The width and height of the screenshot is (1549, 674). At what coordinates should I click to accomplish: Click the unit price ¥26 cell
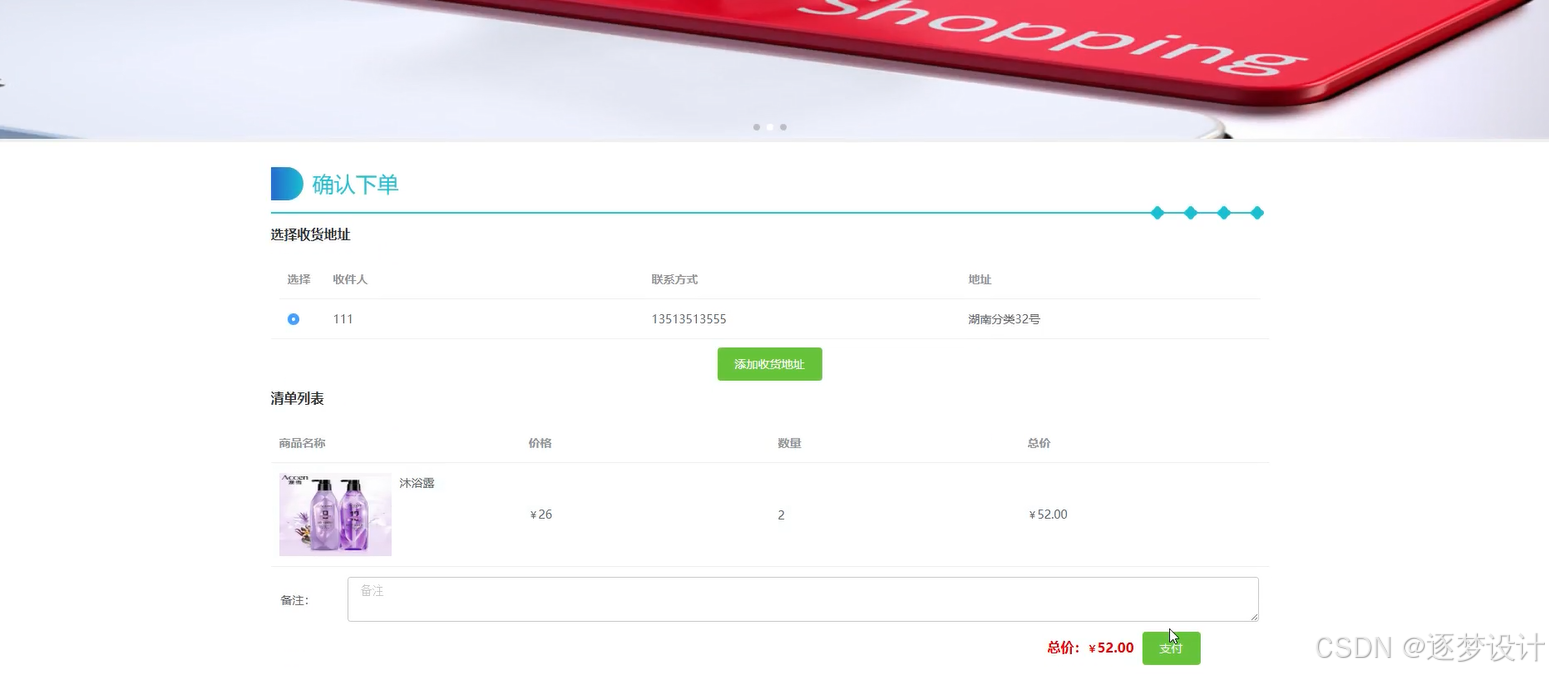pyautogui.click(x=541, y=515)
